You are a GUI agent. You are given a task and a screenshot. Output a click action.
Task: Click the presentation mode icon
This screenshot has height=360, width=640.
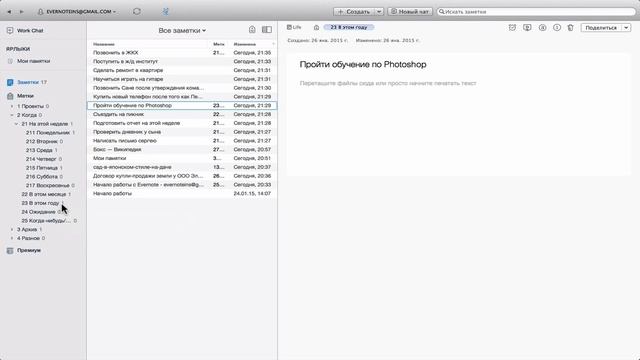[527, 27]
